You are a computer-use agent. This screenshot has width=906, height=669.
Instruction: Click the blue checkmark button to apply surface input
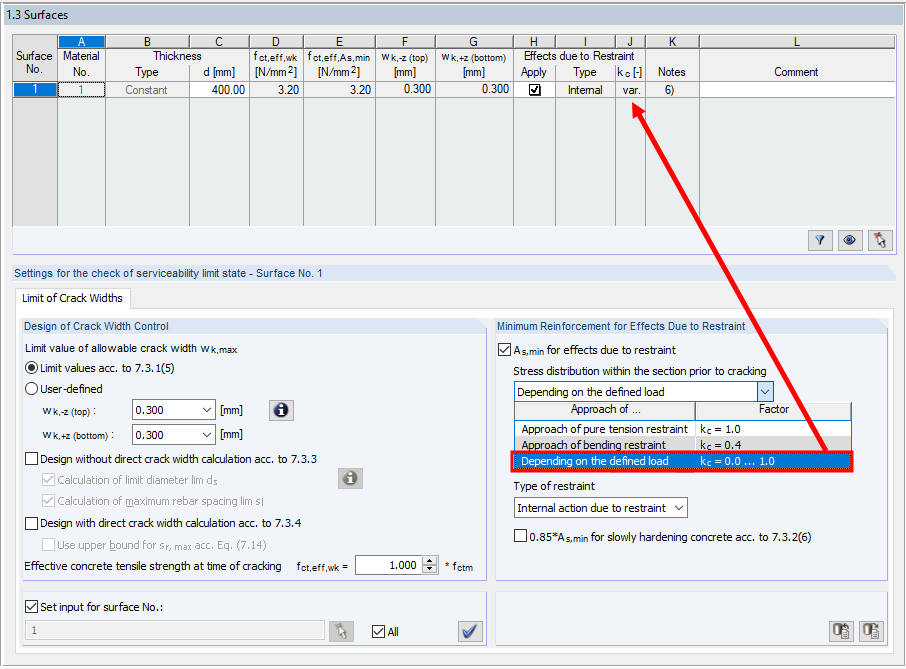click(x=470, y=631)
